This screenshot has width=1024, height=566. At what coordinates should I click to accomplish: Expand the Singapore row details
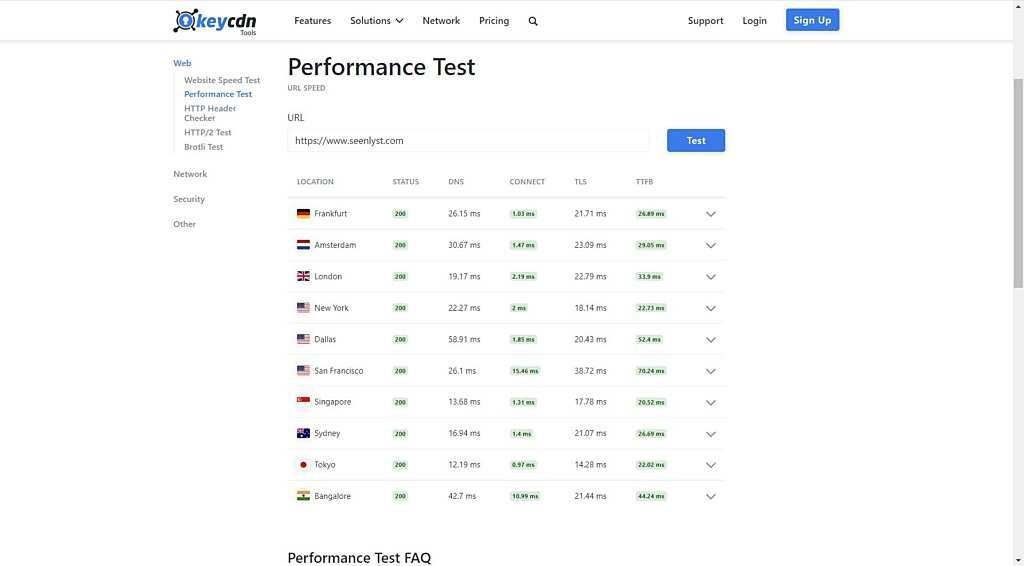coord(711,402)
